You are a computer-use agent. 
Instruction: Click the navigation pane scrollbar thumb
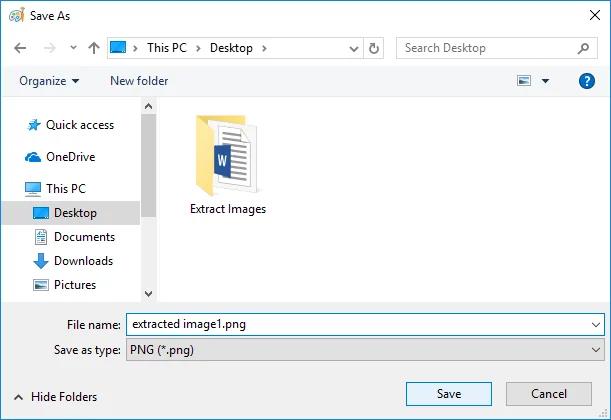pos(148,166)
